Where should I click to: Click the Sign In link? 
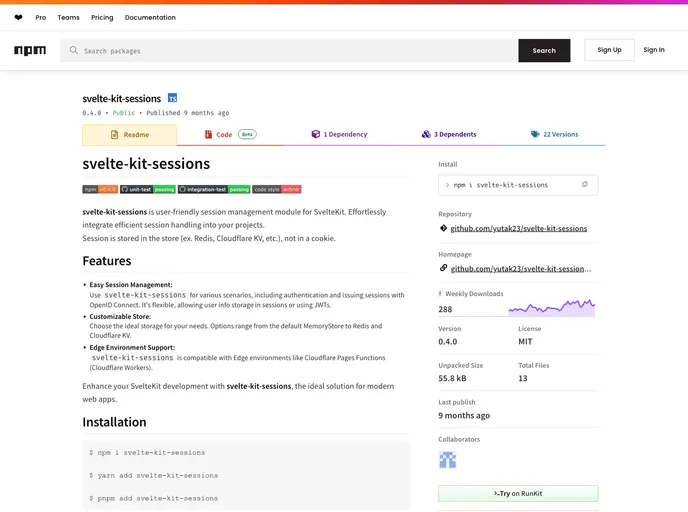click(654, 50)
